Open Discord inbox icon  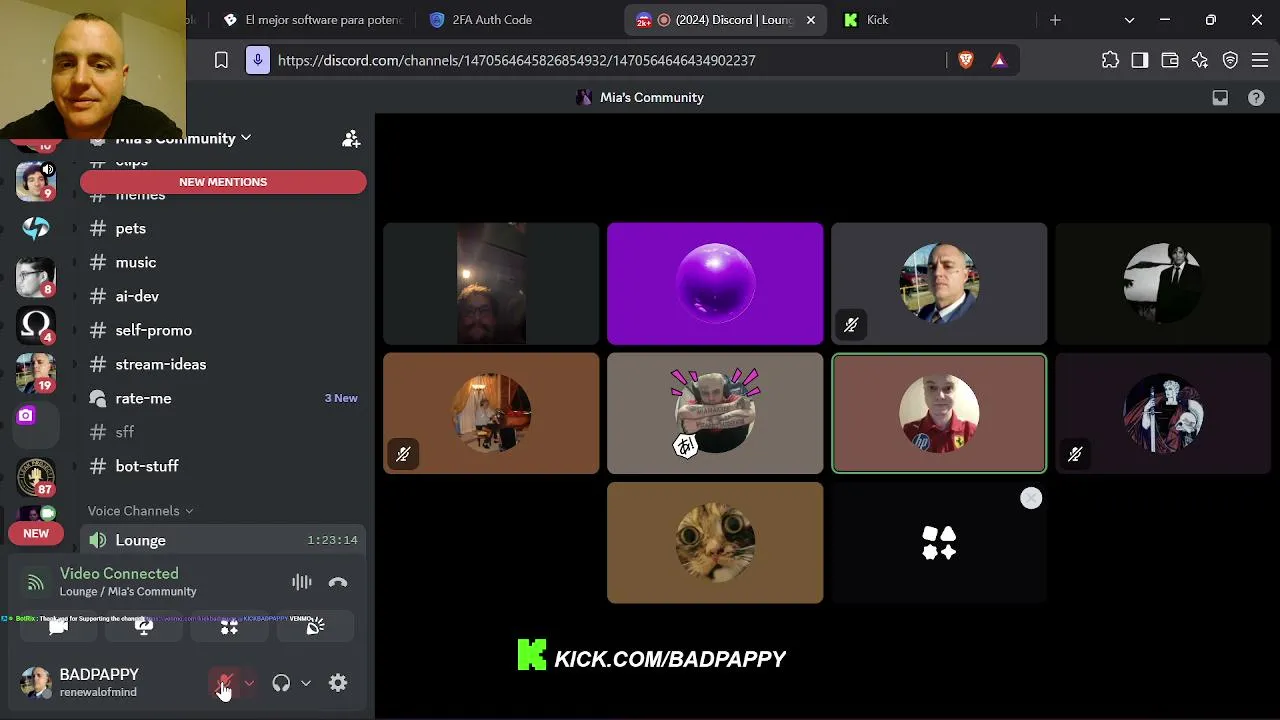1220,98
